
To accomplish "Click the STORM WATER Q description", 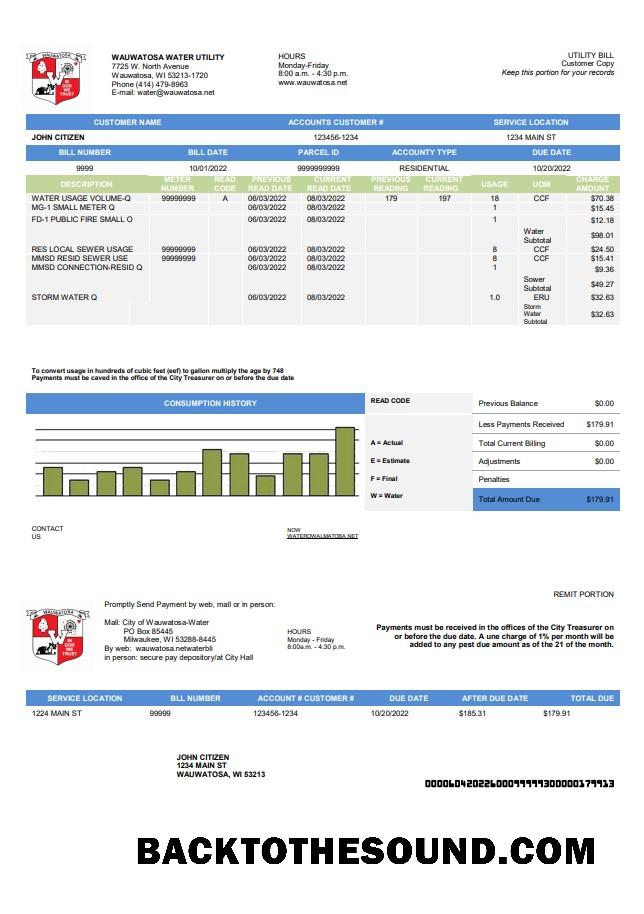I will (x=64, y=297).
